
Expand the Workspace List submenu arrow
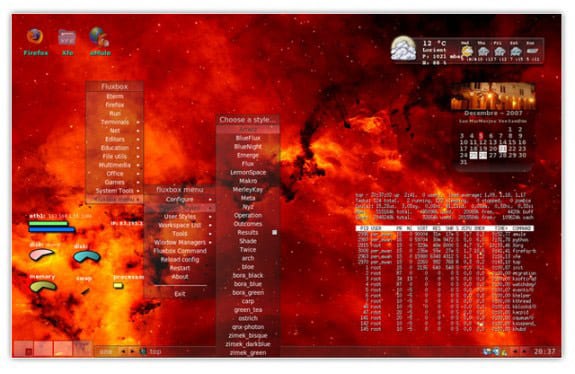click(x=210, y=225)
